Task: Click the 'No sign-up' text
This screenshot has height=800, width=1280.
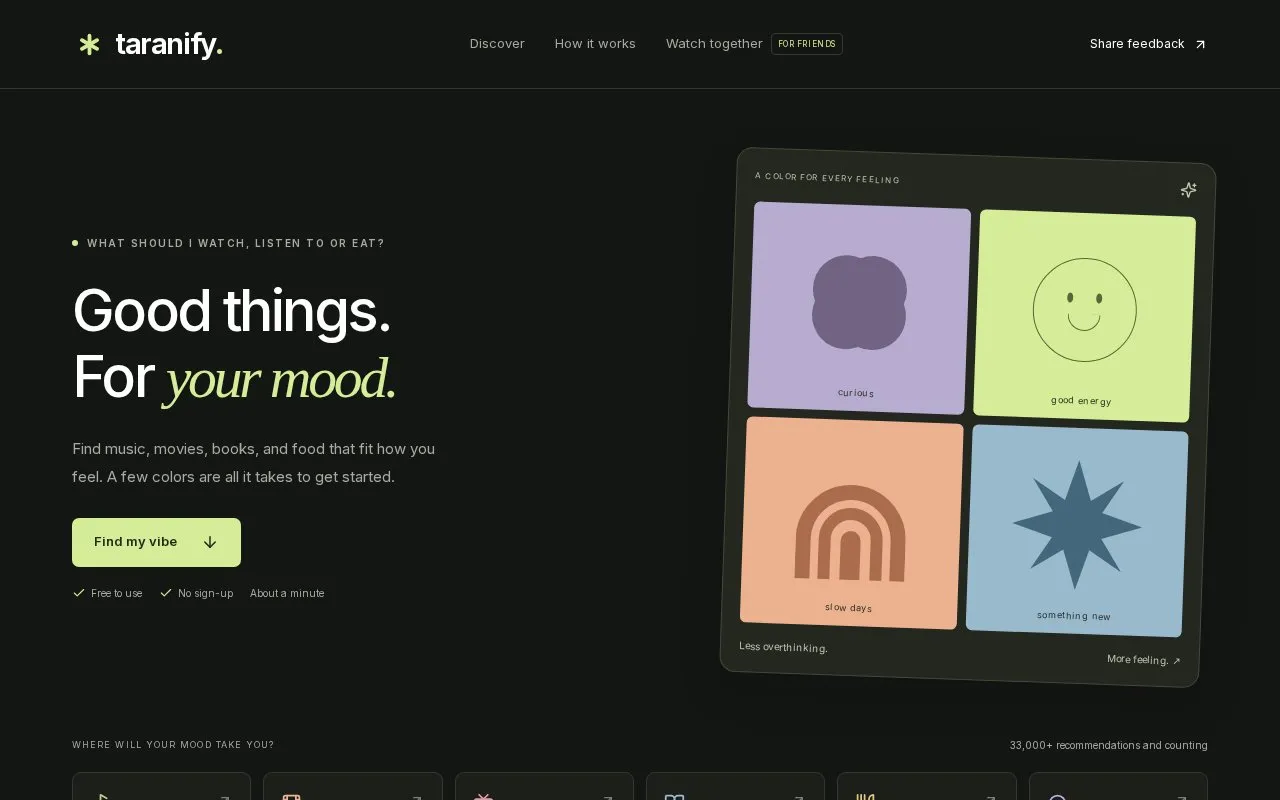Action: 205,593
